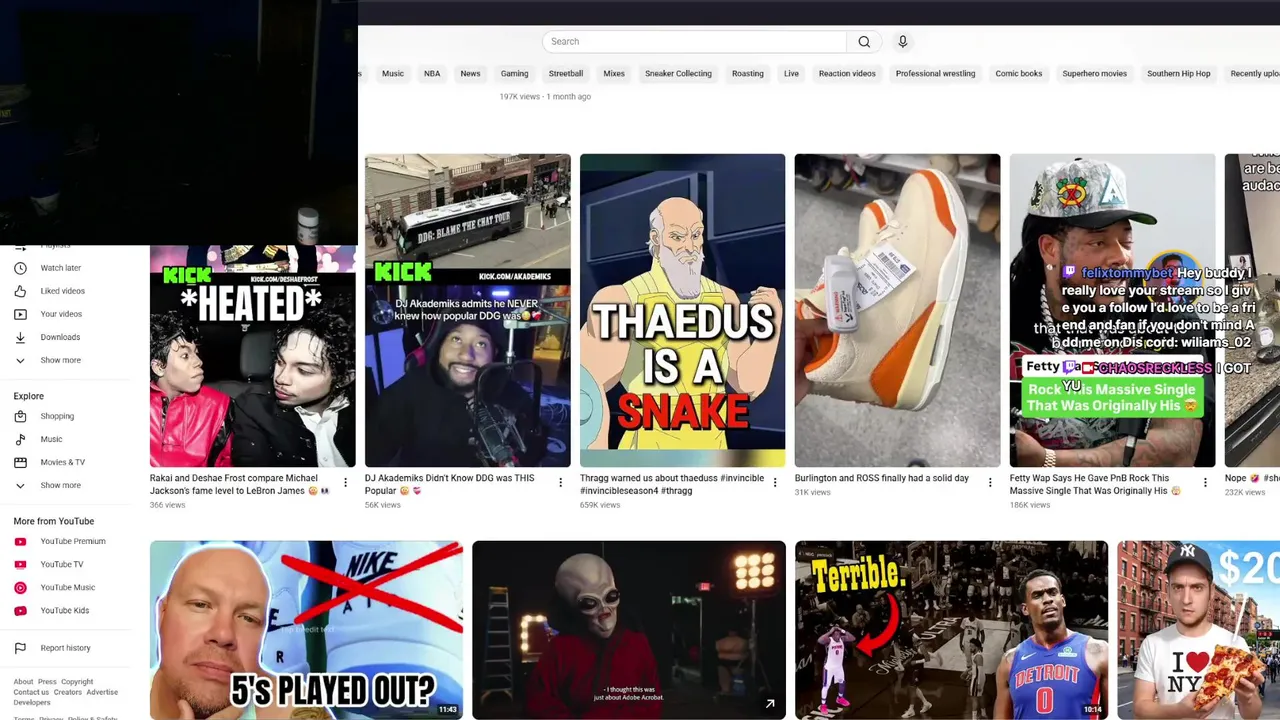
Task: Click the Press footer link
Action: [x=47, y=682]
